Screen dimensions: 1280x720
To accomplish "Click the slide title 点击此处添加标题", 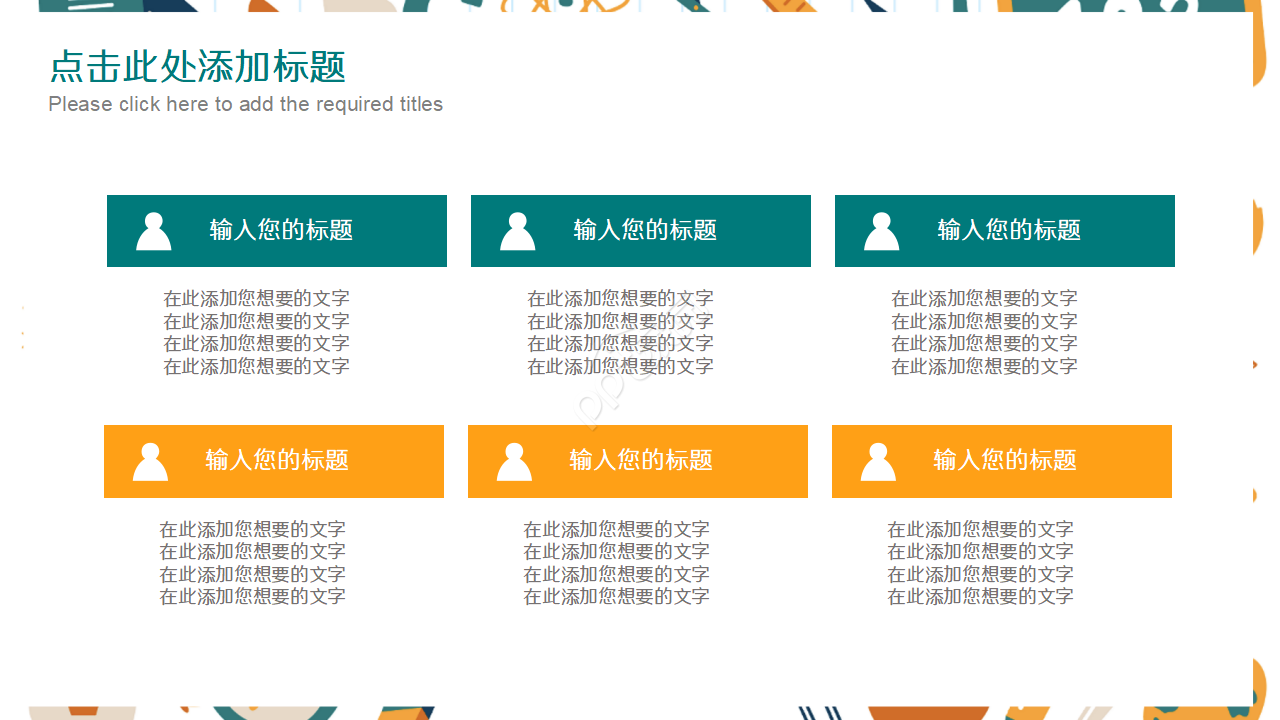I will tap(197, 68).
